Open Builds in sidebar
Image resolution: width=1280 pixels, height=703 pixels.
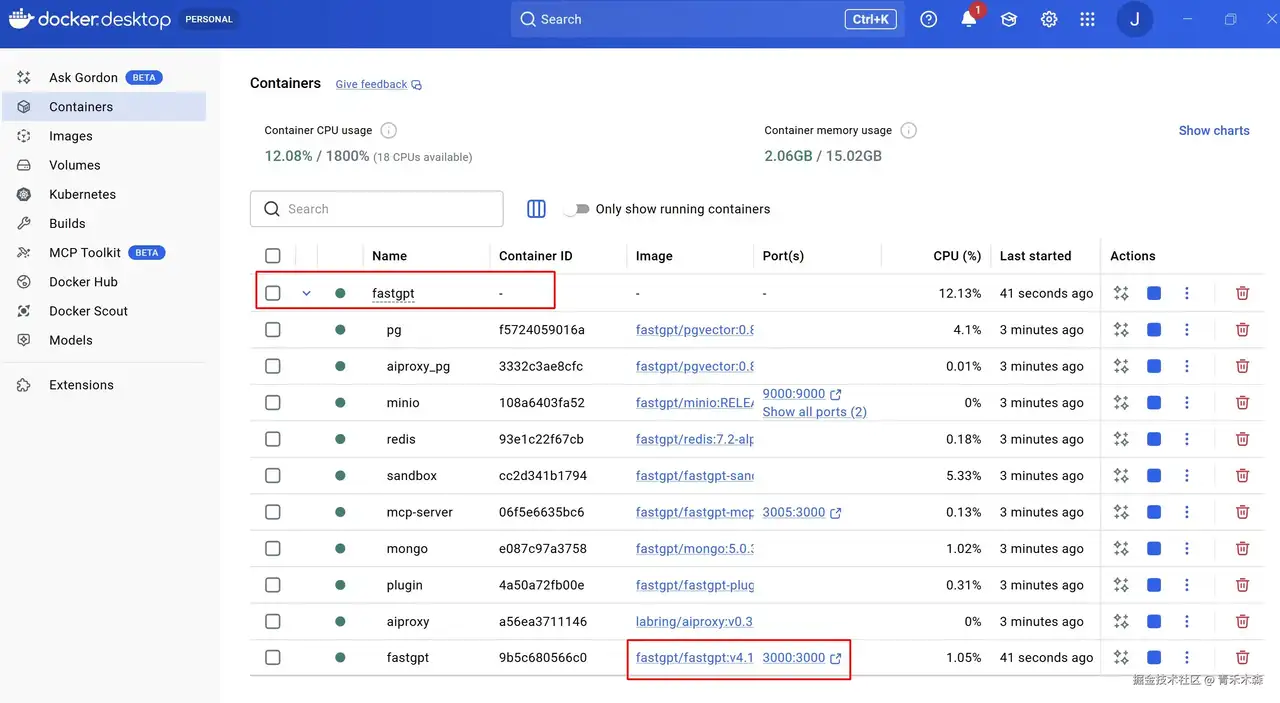104,223
